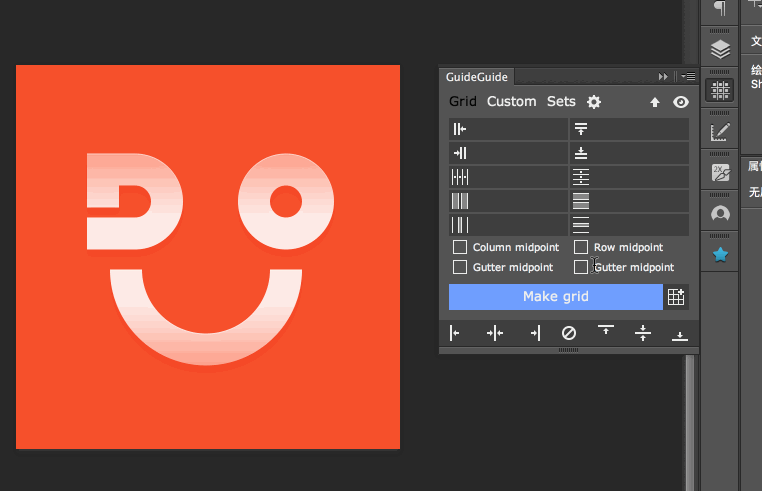Screen dimensions: 762x491
Task: Open the Layers panel icon
Action: pyautogui.click(x=720, y=49)
